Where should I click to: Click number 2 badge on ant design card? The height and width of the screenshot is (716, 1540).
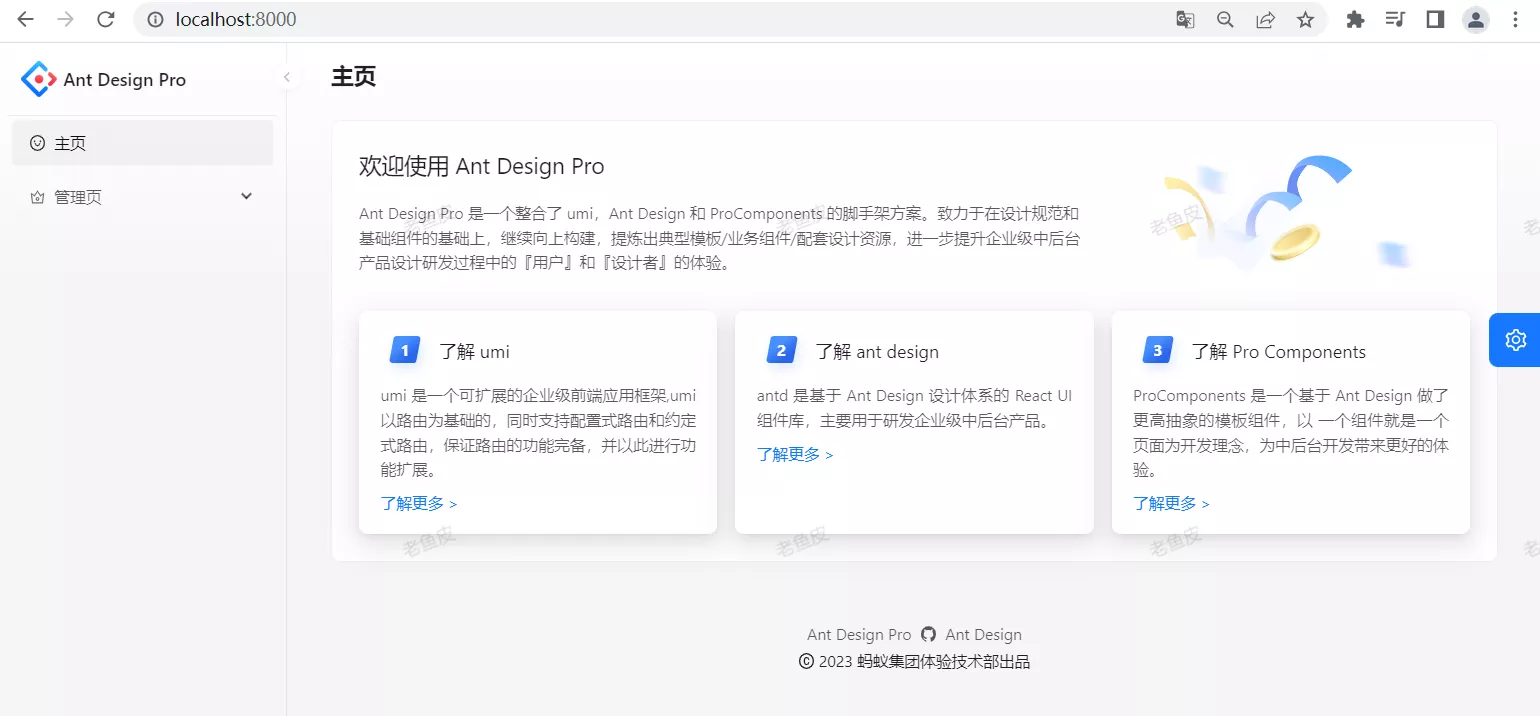[781, 350]
